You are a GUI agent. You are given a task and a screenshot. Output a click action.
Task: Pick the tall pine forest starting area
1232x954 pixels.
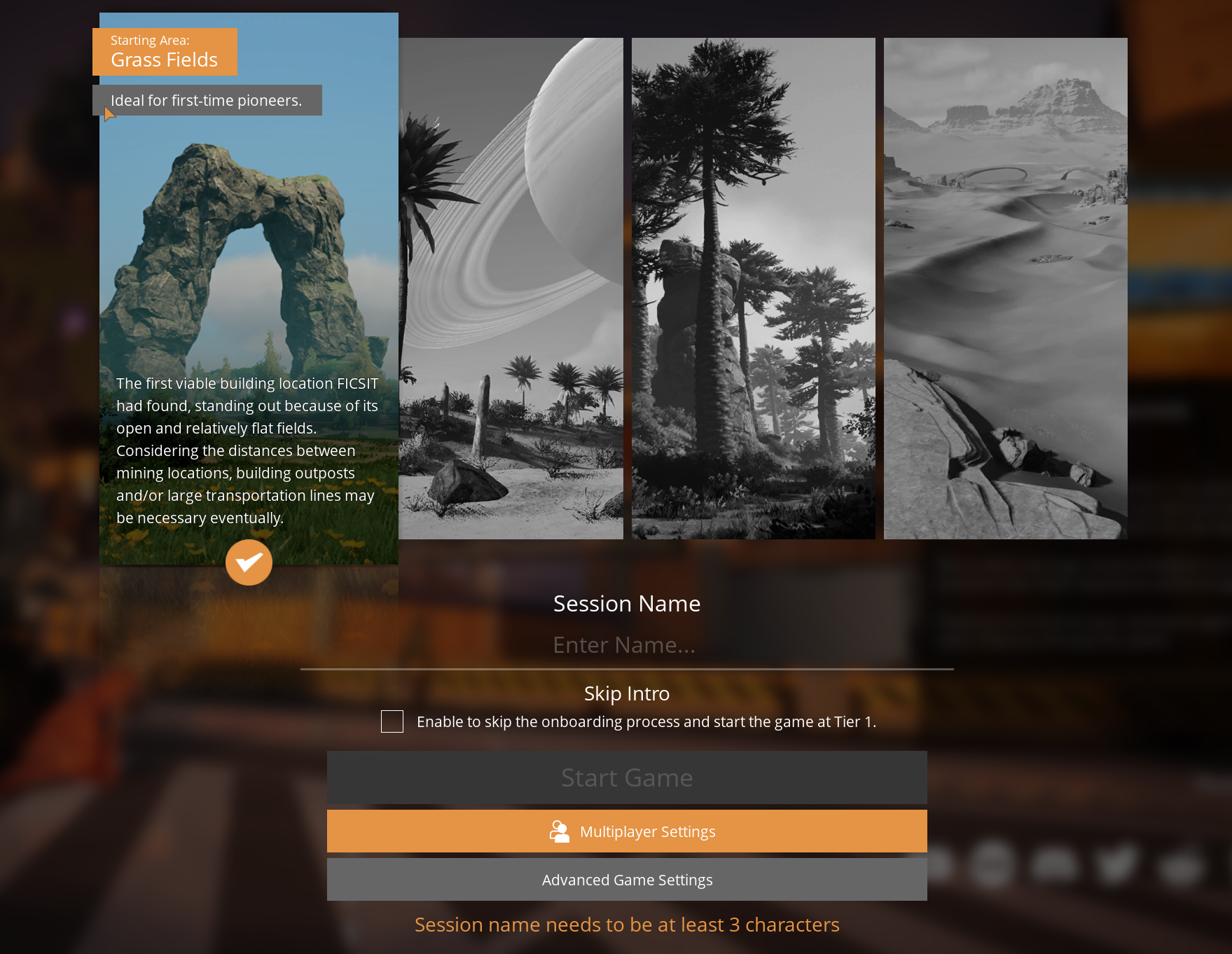tap(753, 288)
